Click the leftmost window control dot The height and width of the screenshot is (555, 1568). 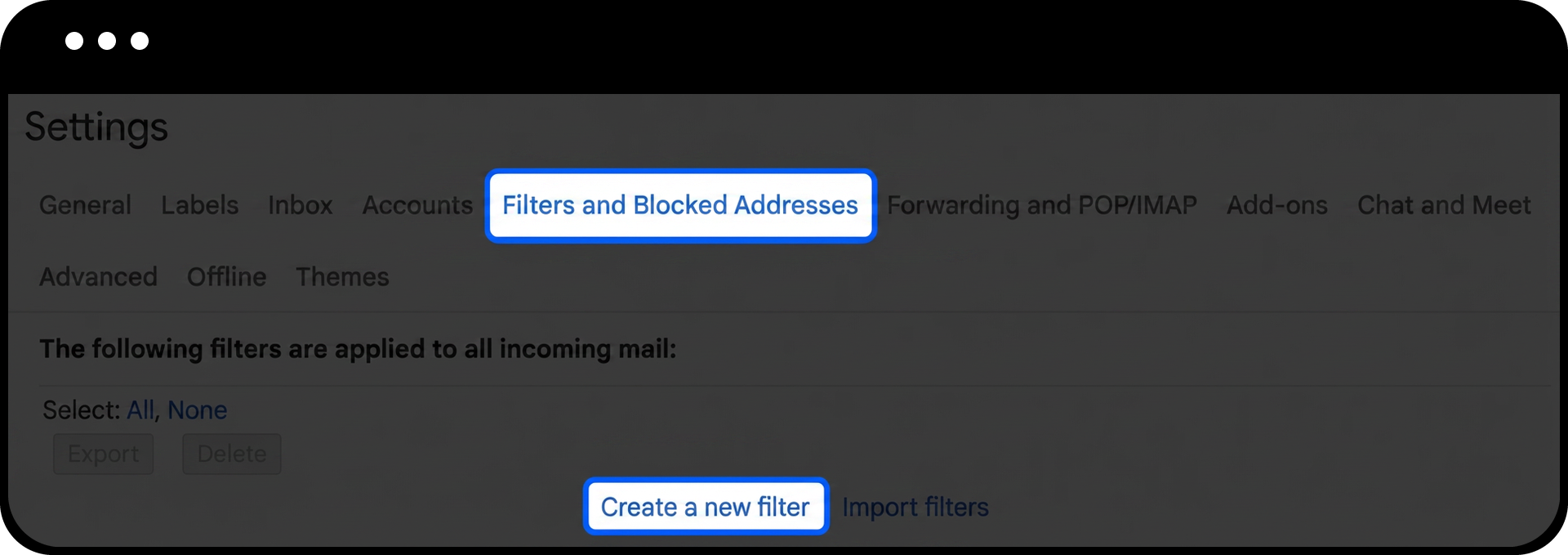point(74,41)
